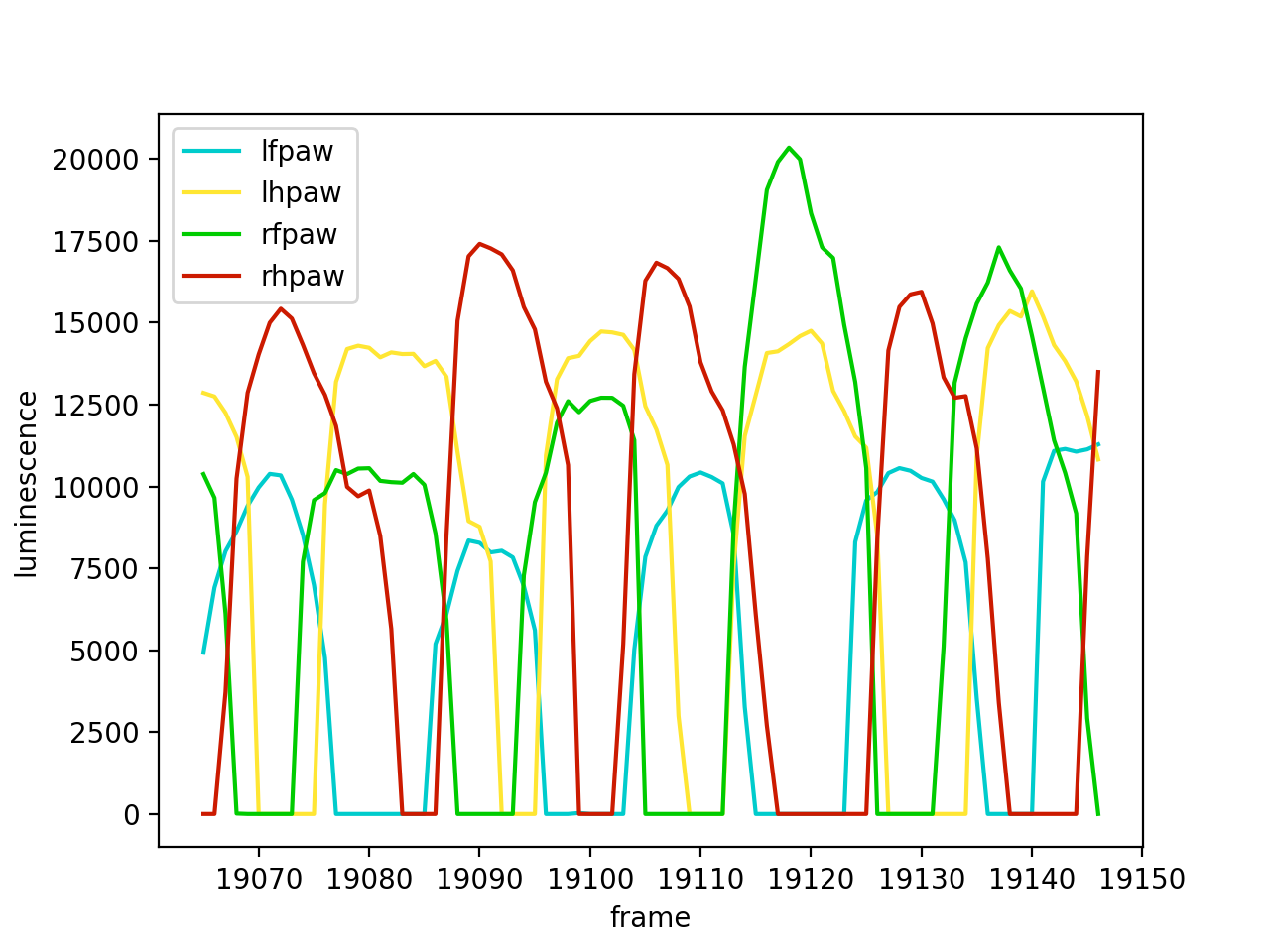Screen dimensions: 1270x952
Task: Click the 19120 x-axis tick label
Action: pyautogui.click(x=811, y=879)
